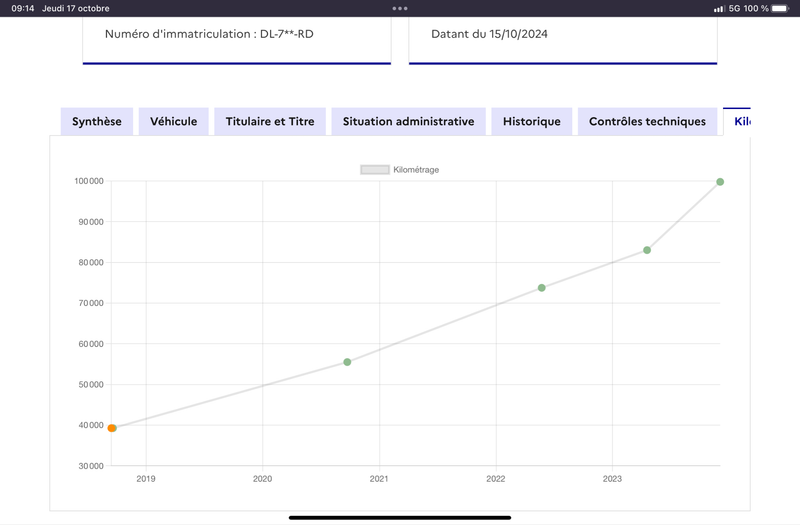Select the green data point near 55 000
Image resolution: width=800 pixels, height=525 pixels.
pyautogui.click(x=347, y=362)
